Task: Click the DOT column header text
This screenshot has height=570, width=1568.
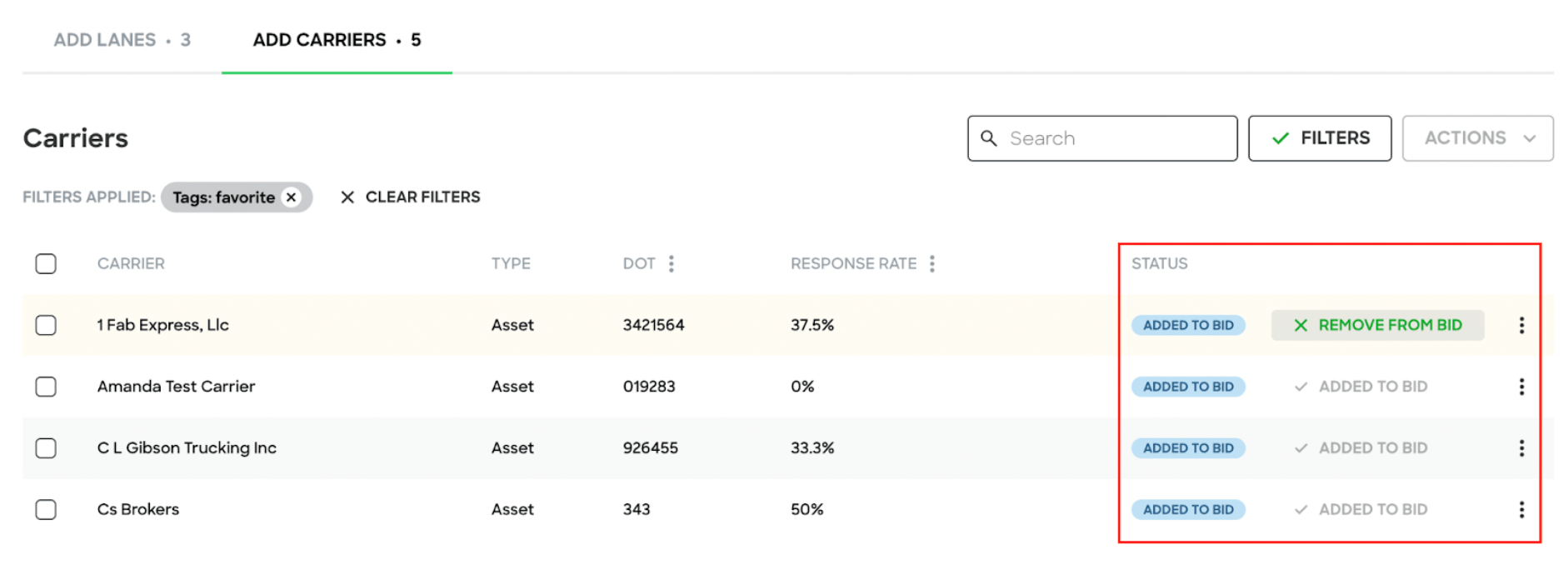Action: point(639,264)
